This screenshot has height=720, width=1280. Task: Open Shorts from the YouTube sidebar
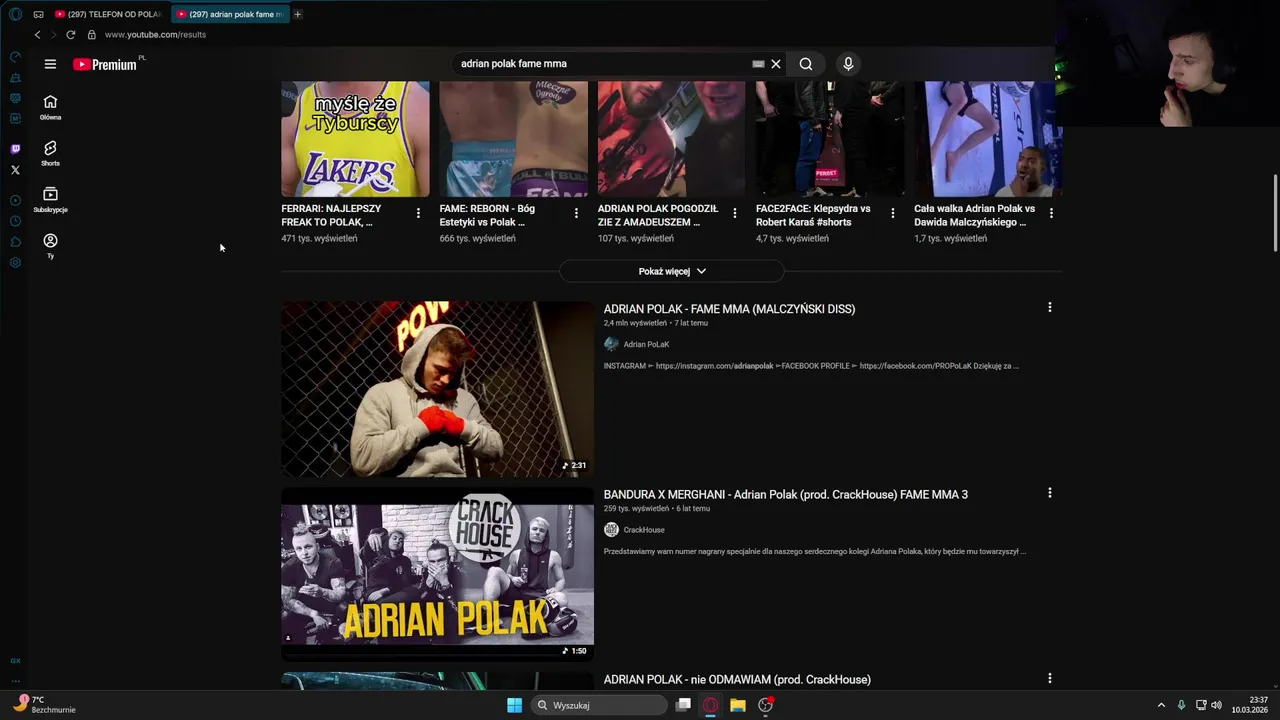pos(50,153)
